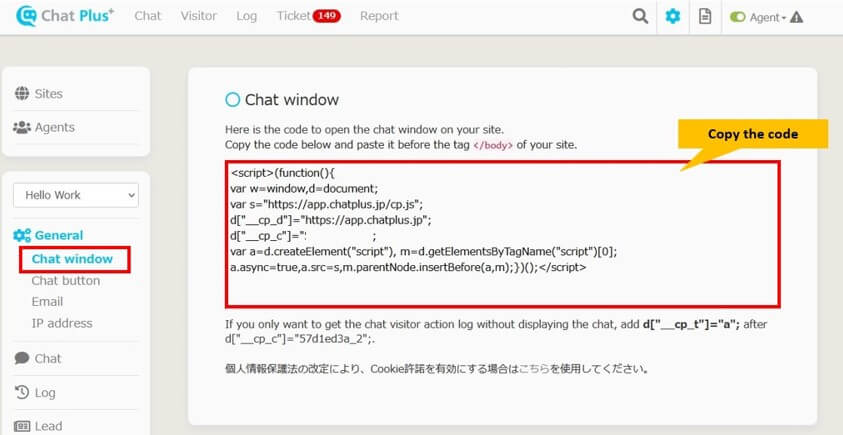Click the Chat window heading circle icon
Viewport: 843px width, 435px height.
click(x=232, y=100)
